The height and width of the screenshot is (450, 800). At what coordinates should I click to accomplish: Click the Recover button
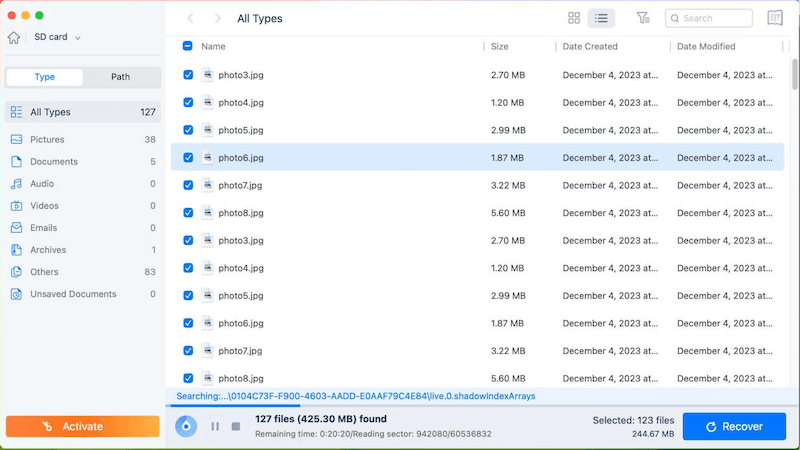coord(734,427)
